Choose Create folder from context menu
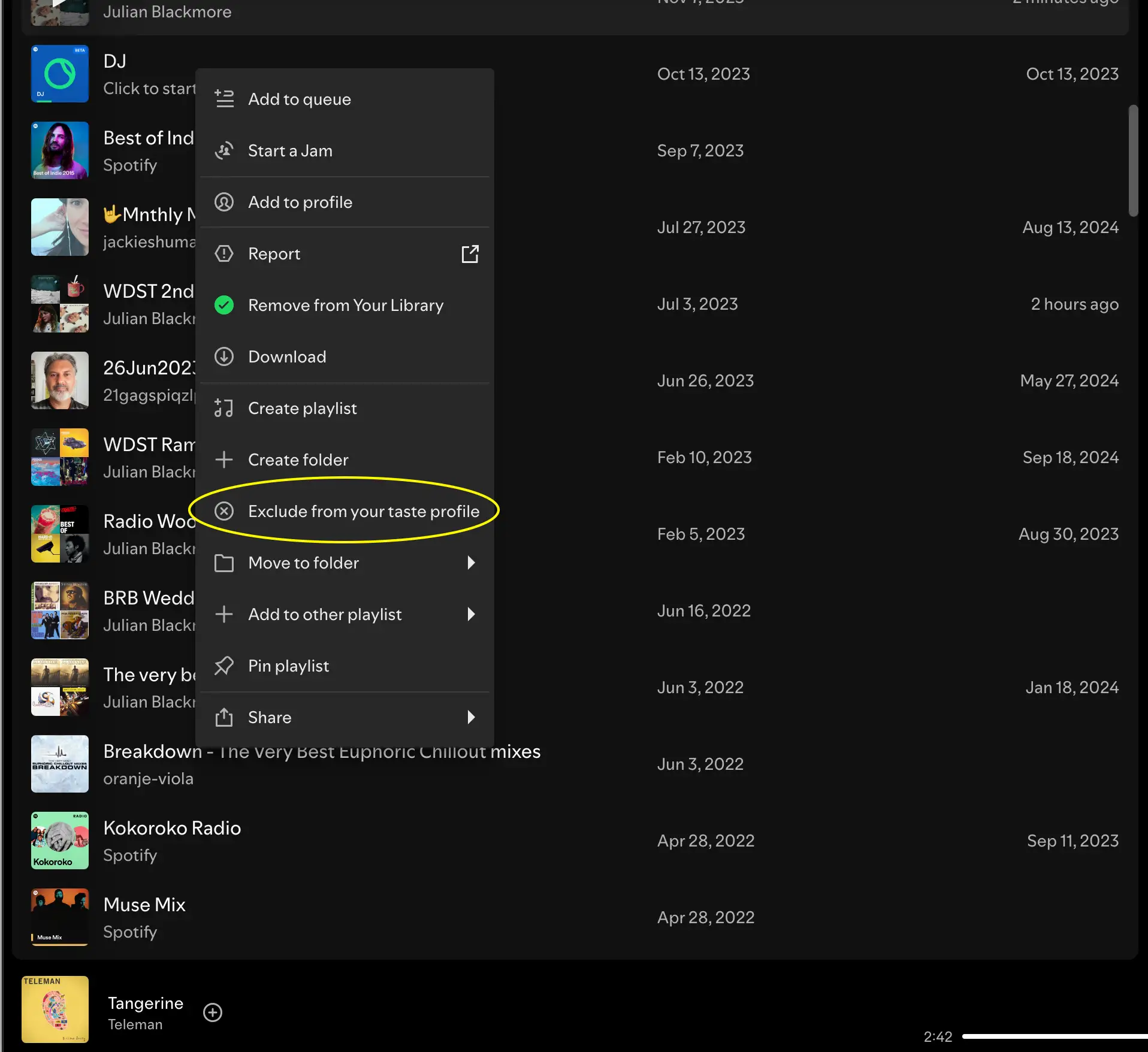This screenshot has height=1052, width=1148. [298, 460]
